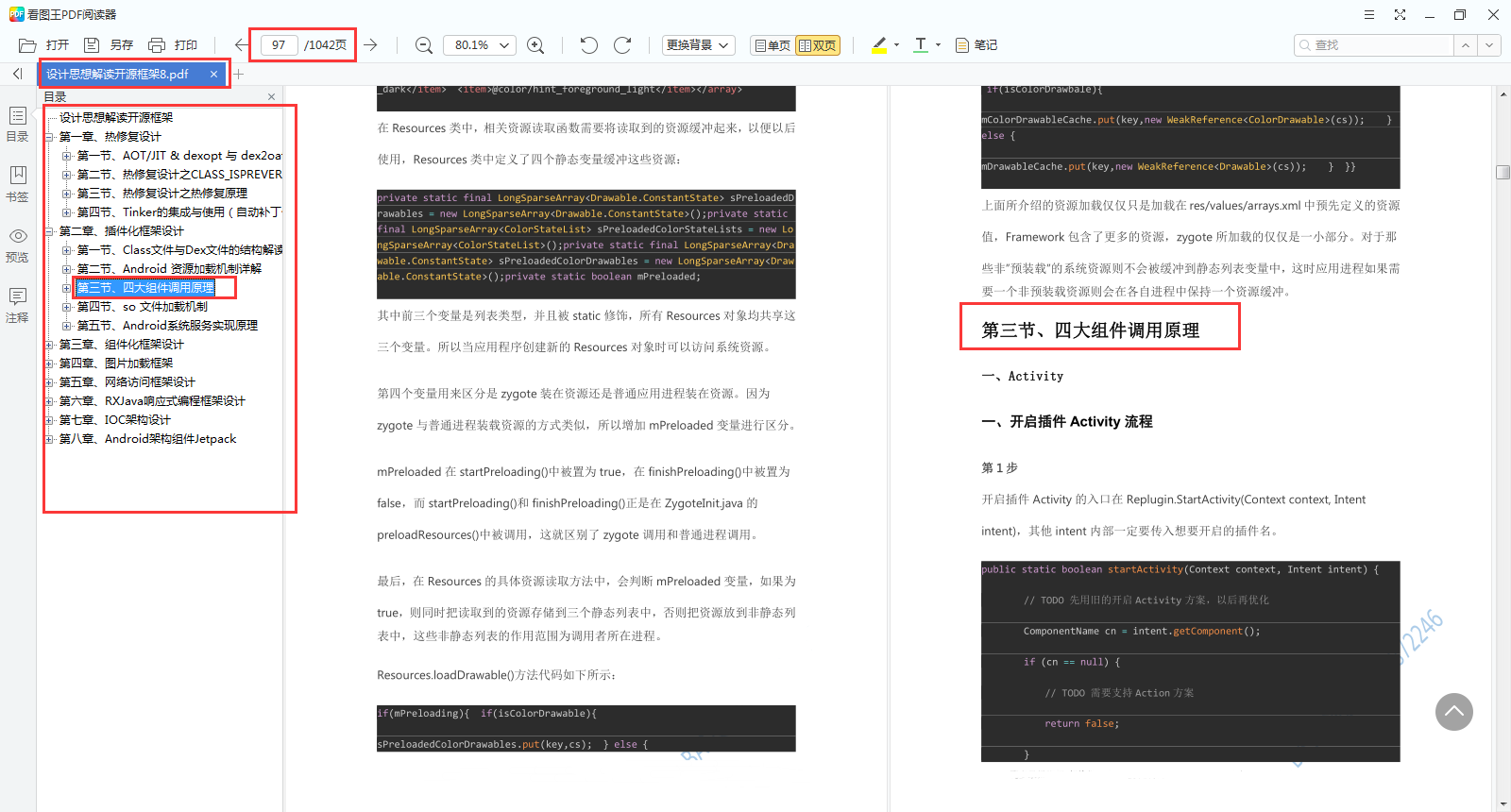The width and height of the screenshot is (1511, 812).
Task: Open 第五节、Android系统服务实现原理 entry
Action: [167, 326]
